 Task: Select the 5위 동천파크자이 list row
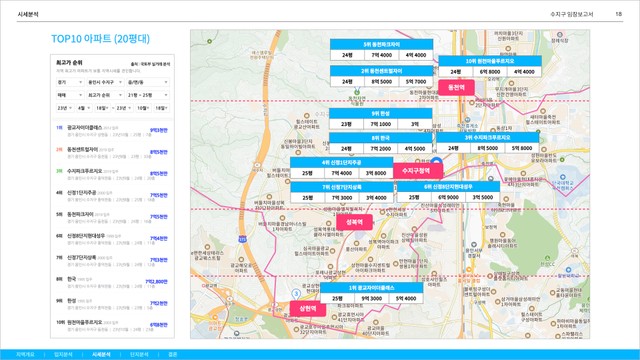click(x=112, y=218)
